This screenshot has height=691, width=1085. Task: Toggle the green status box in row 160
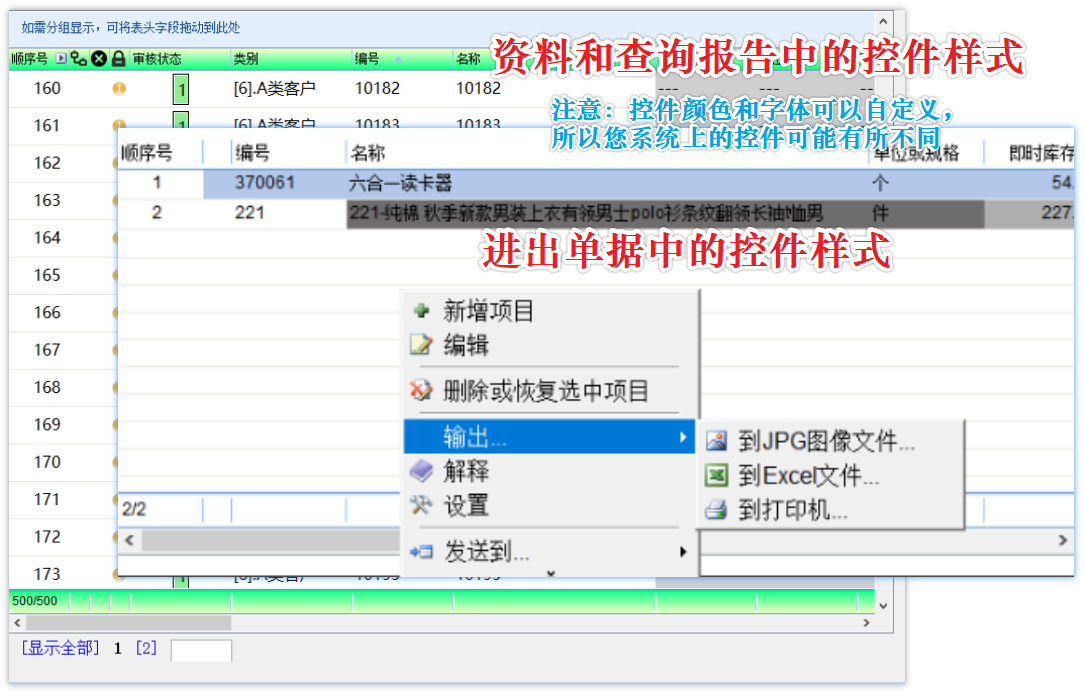180,89
